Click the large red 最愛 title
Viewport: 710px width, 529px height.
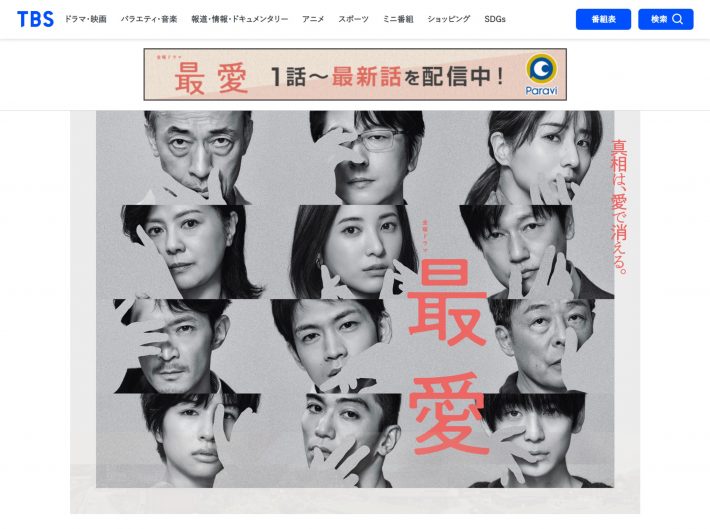tap(448, 357)
